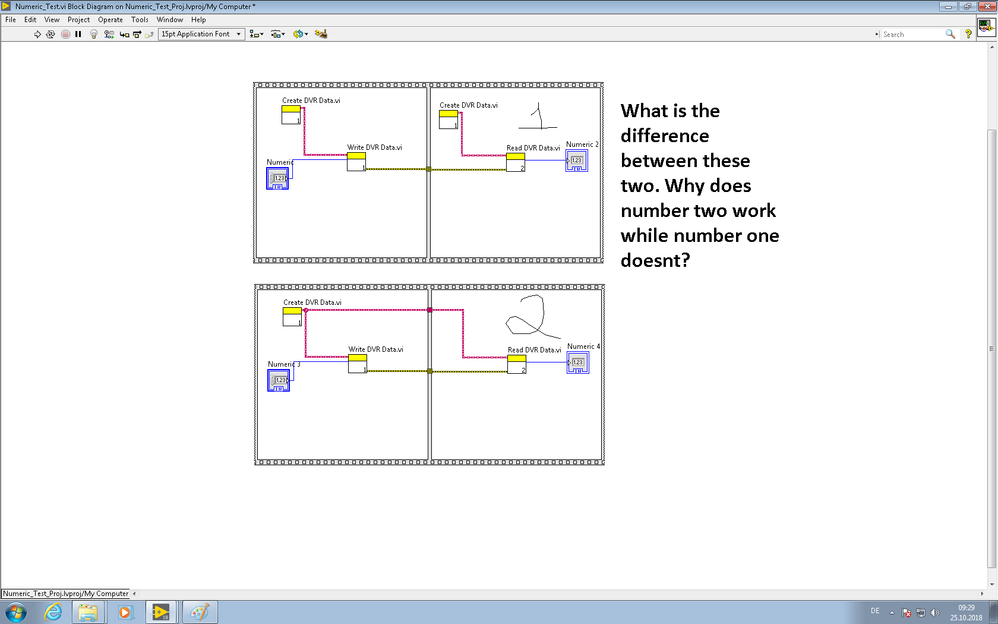Viewport: 998px width, 624px height.
Task: Select the Numeric control terminal
Action: (x=278, y=178)
